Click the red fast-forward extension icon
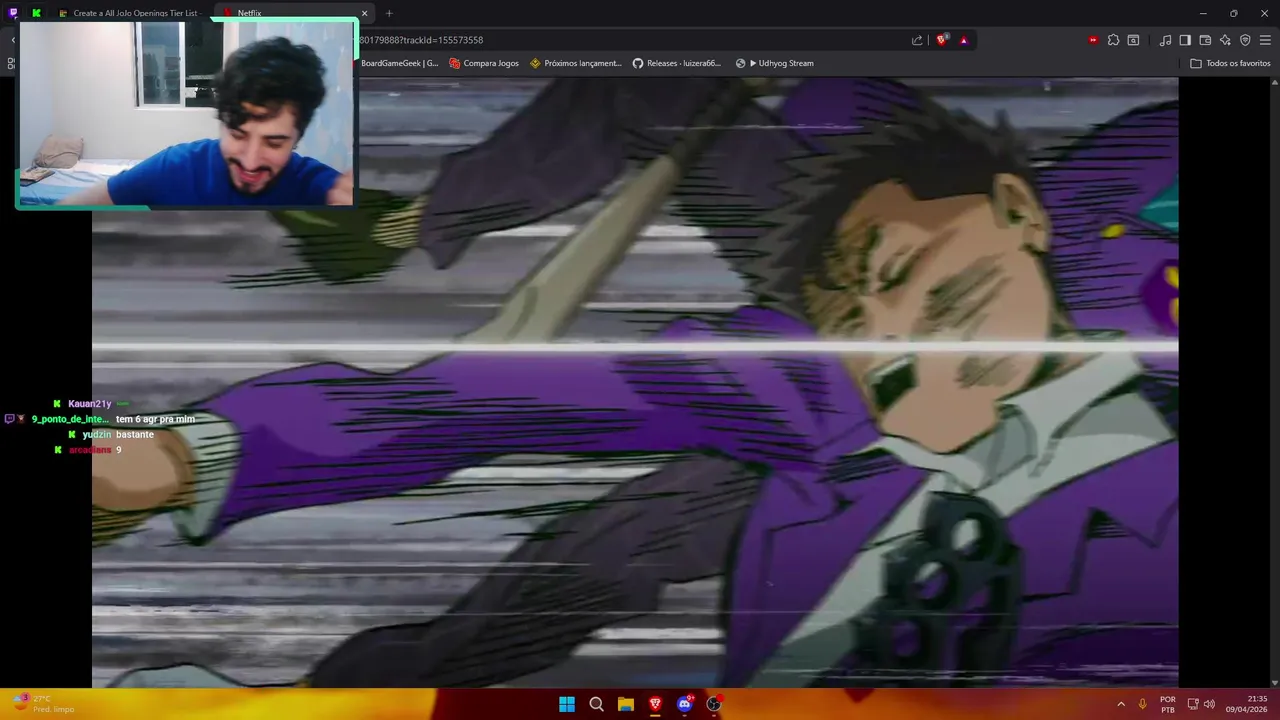The image size is (1280, 720). [x=1093, y=40]
